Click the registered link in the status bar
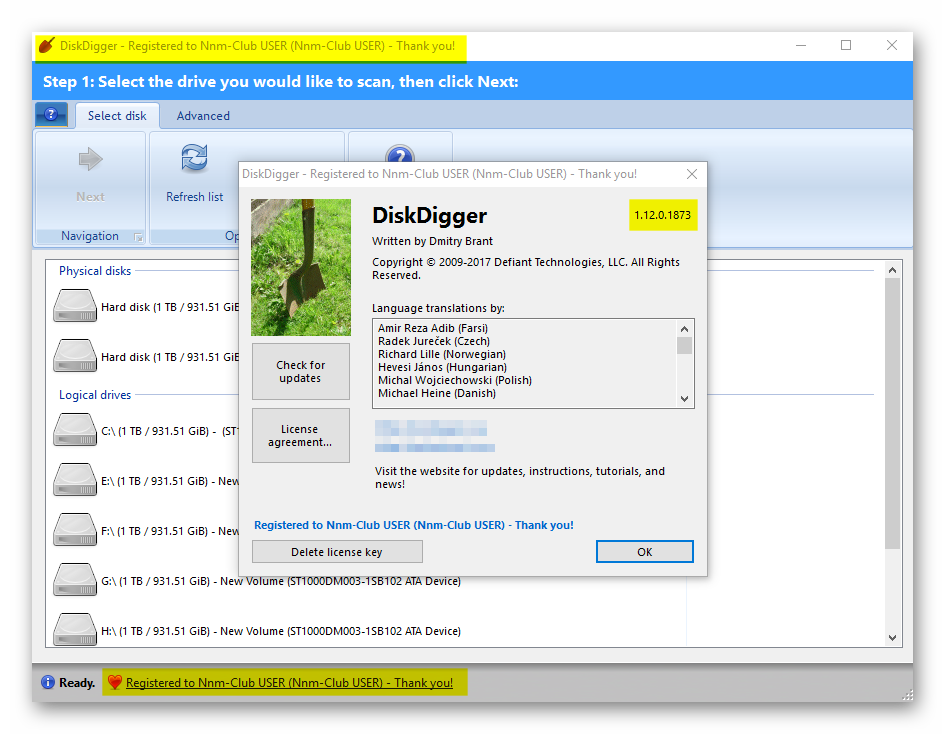The width and height of the screenshot is (945, 734). pyautogui.click(x=289, y=683)
